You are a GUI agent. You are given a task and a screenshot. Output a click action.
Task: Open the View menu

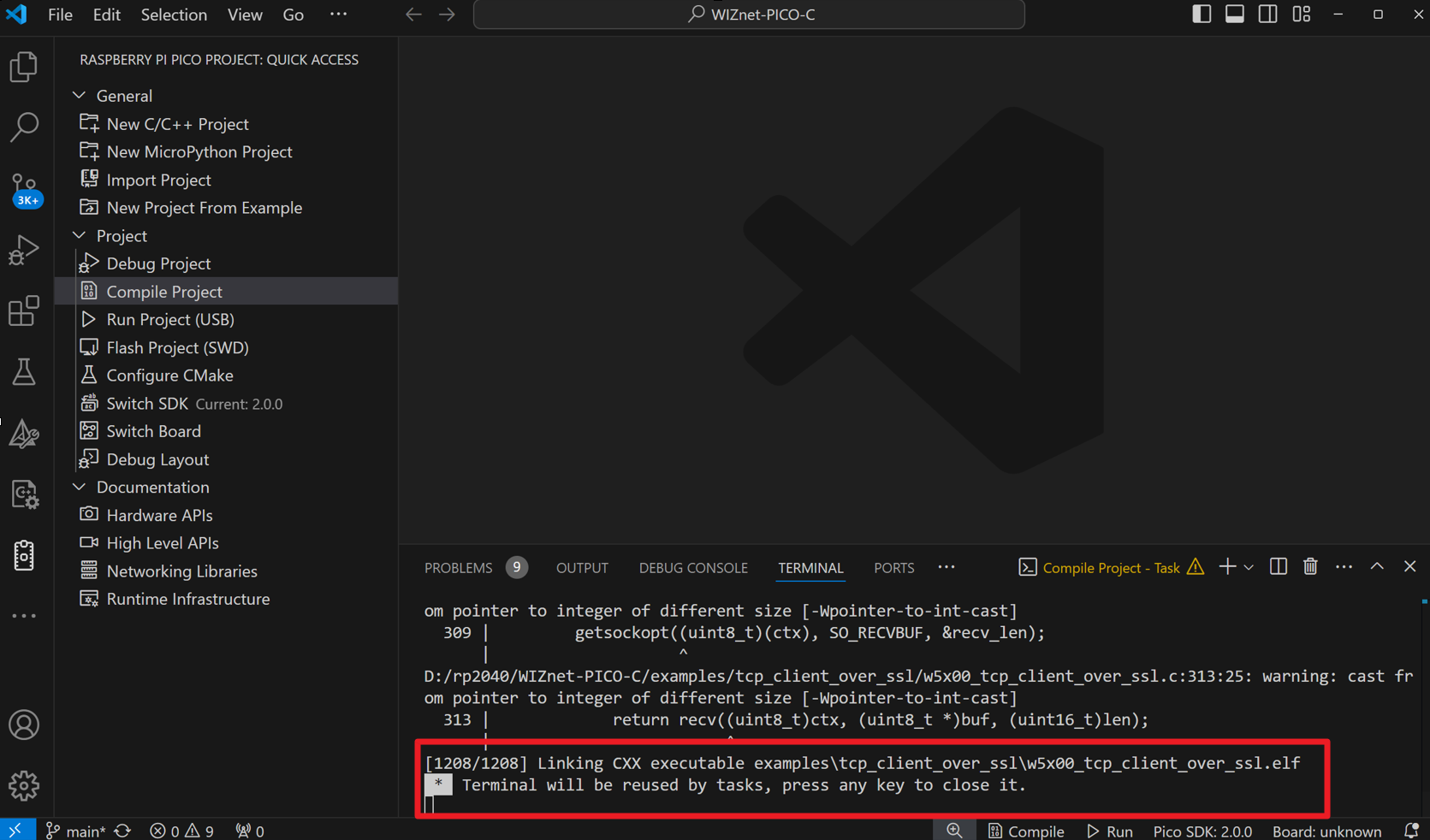[x=245, y=15]
